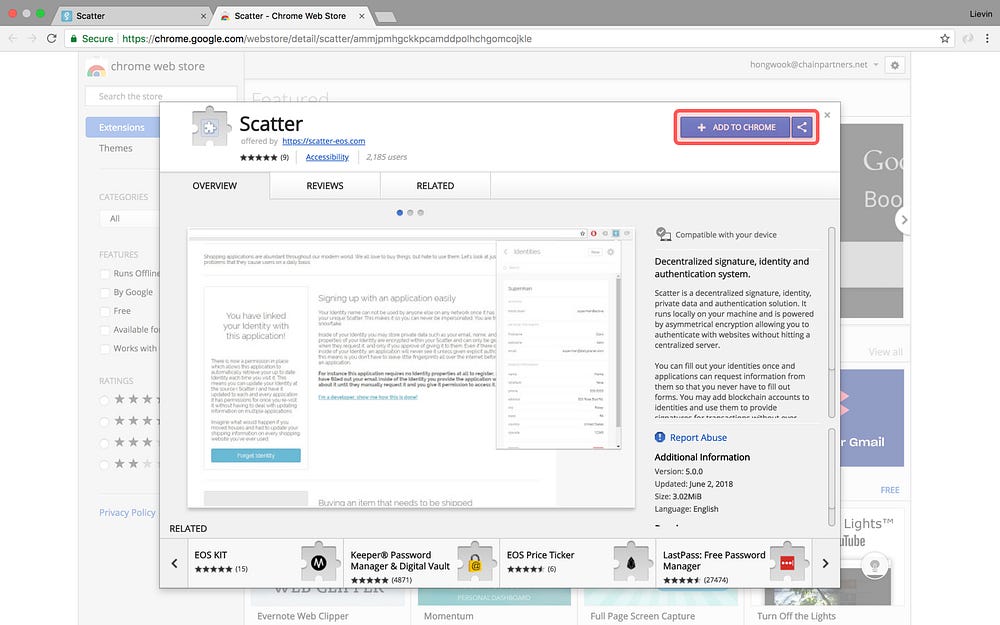Click the previous arrow in Related carousel
This screenshot has height=625, width=1000.
point(174,563)
